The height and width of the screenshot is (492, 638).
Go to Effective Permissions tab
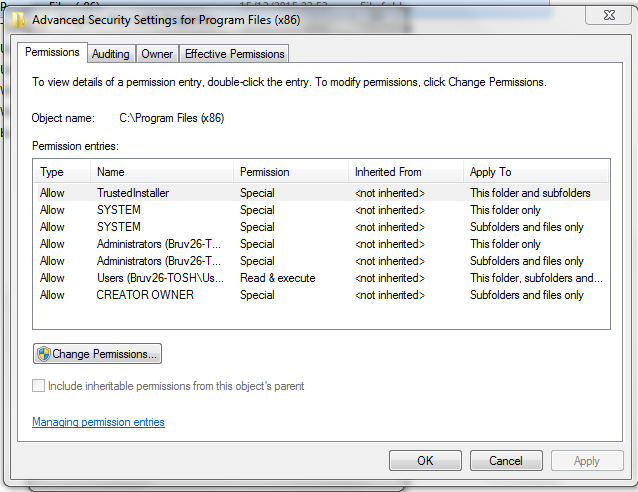235,54
